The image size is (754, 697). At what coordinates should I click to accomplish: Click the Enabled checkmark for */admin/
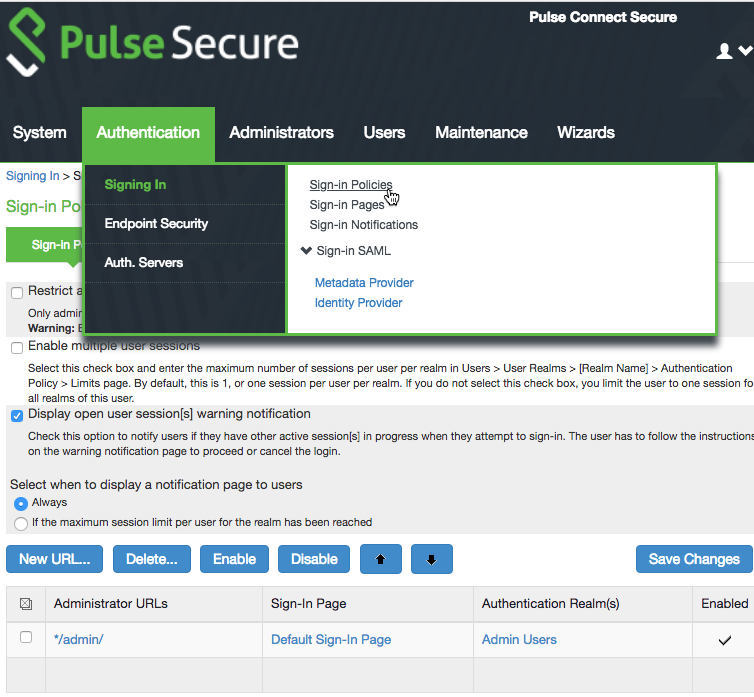click(725, 640)
